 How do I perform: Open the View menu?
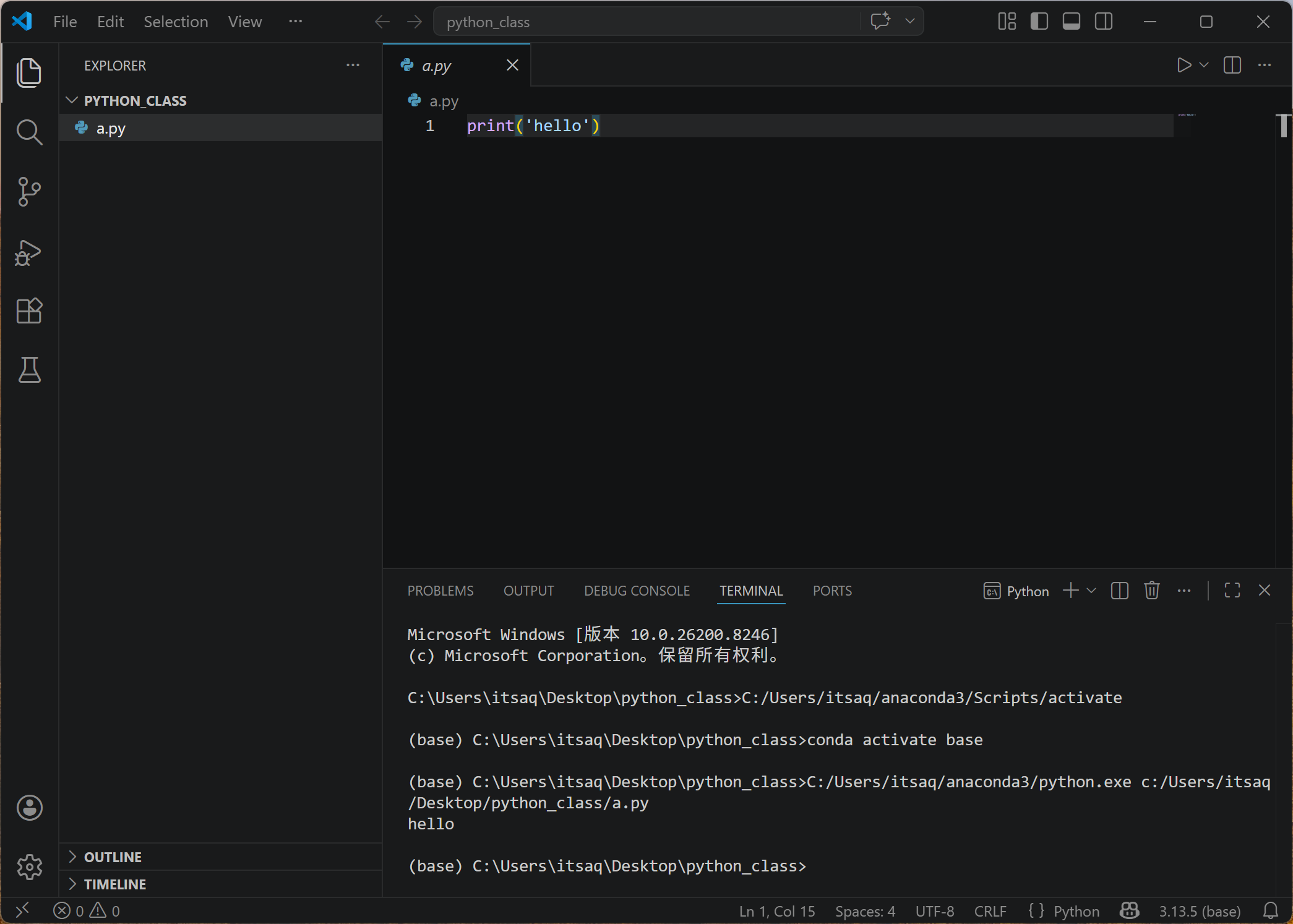coord(245,22)
